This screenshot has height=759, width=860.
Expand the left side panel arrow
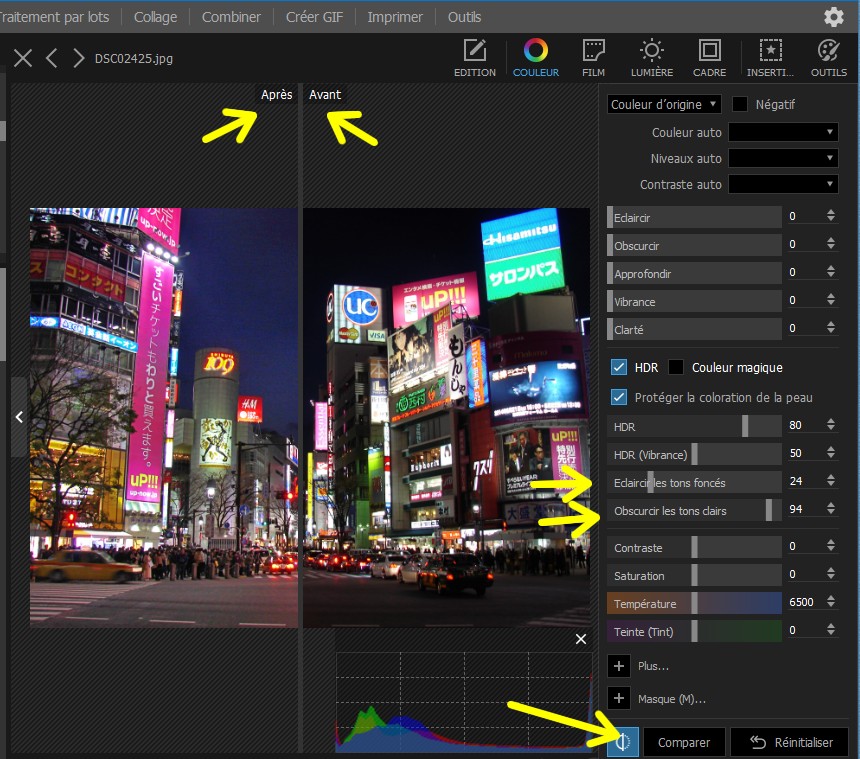pyautogui.click(x=19, y=417)
